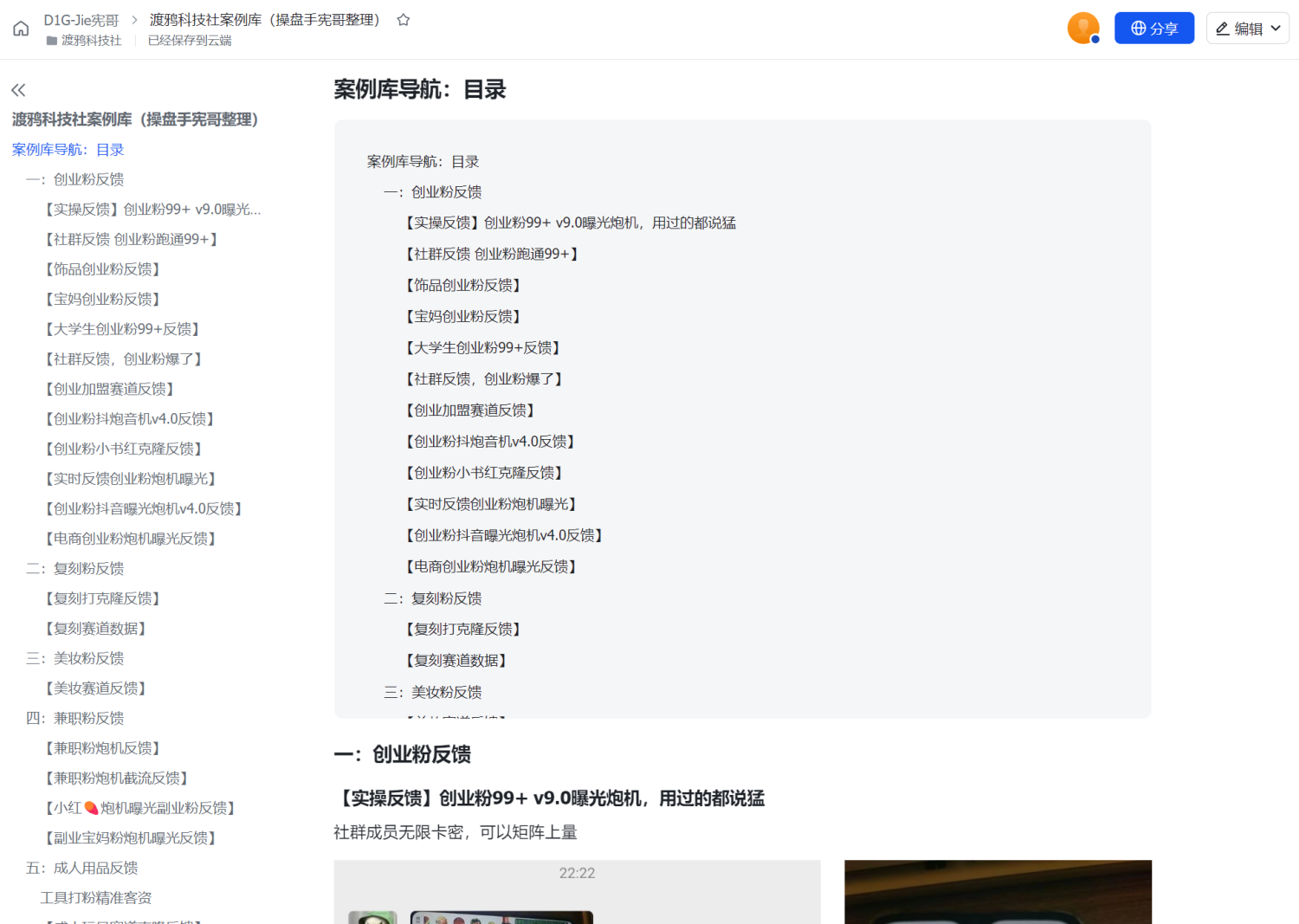The width and height of the screenshot is (1299, 924).
Task: Open D1G-Jie宪哥 breadcrumb
Action: pos(81,20)
